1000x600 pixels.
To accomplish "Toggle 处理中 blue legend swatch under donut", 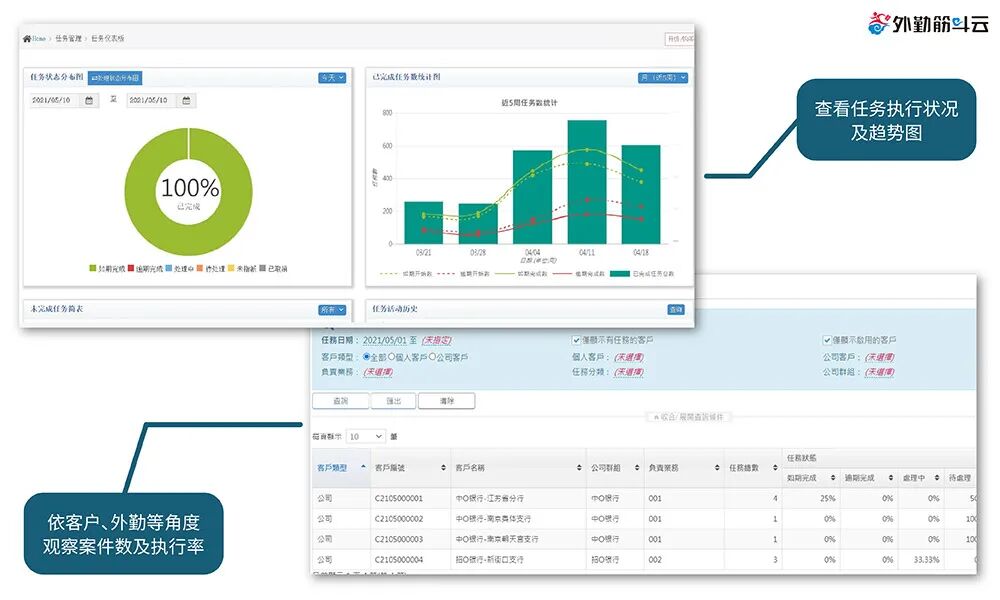I will point(169,268).
